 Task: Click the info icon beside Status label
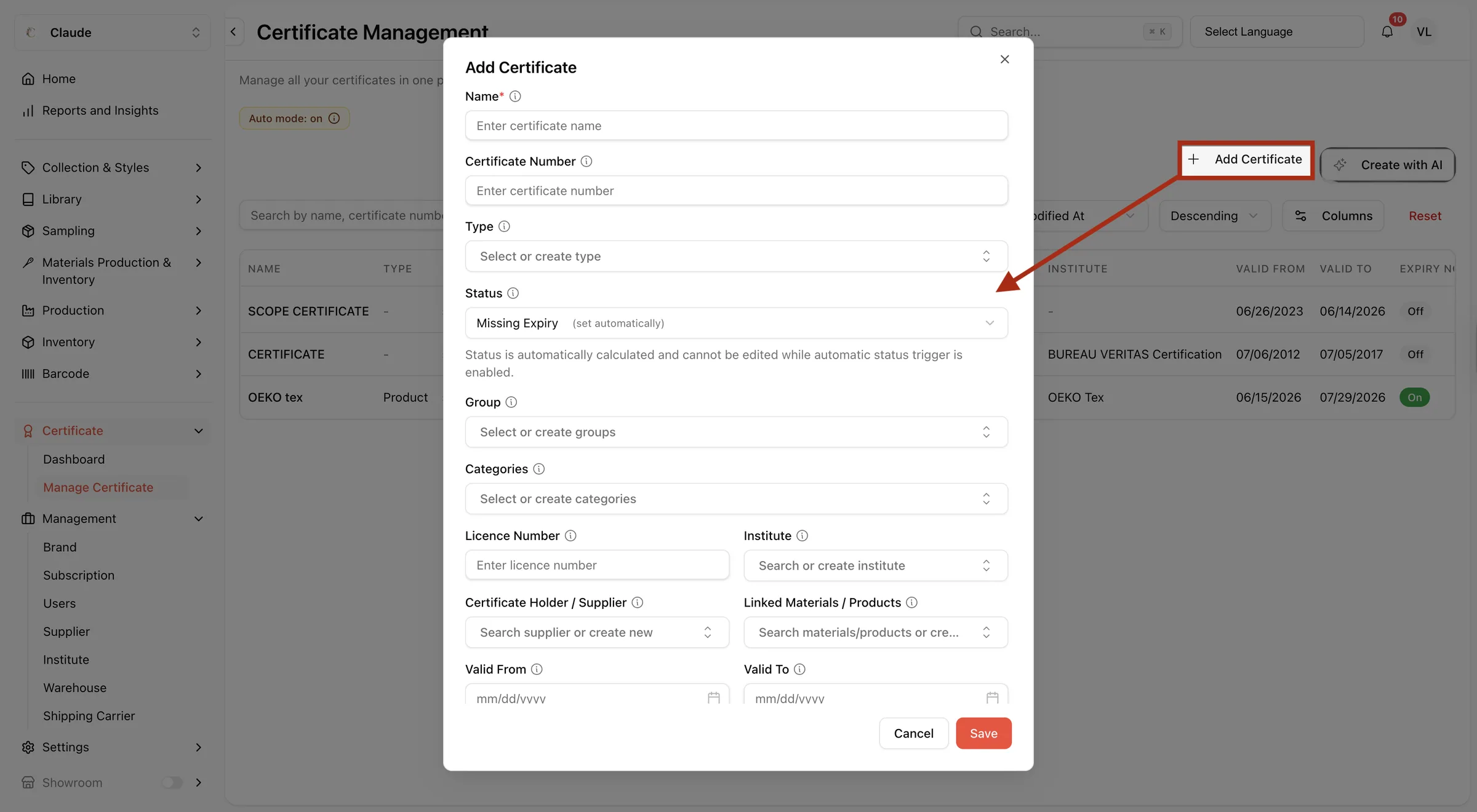click(513, 293)
